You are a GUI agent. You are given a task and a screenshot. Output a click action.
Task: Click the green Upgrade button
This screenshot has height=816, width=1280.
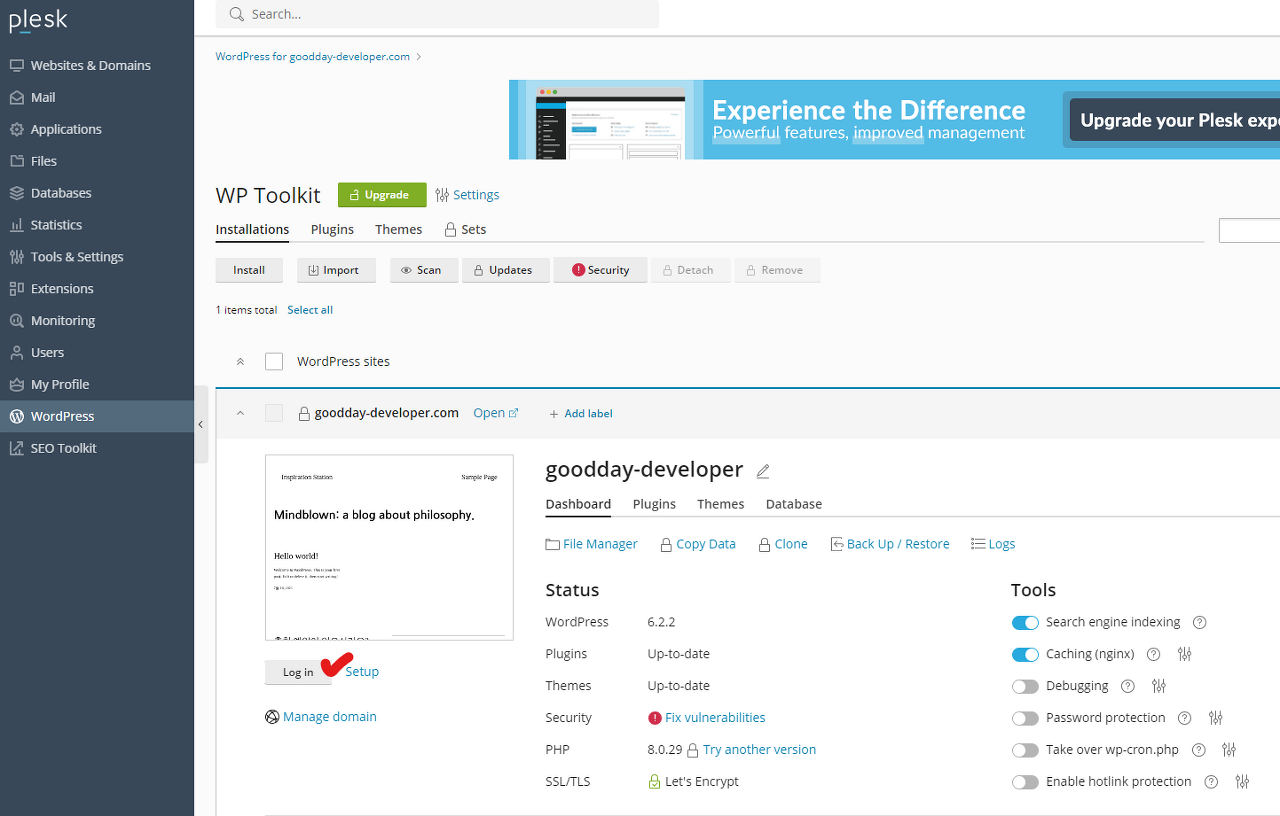click(382, 195)
